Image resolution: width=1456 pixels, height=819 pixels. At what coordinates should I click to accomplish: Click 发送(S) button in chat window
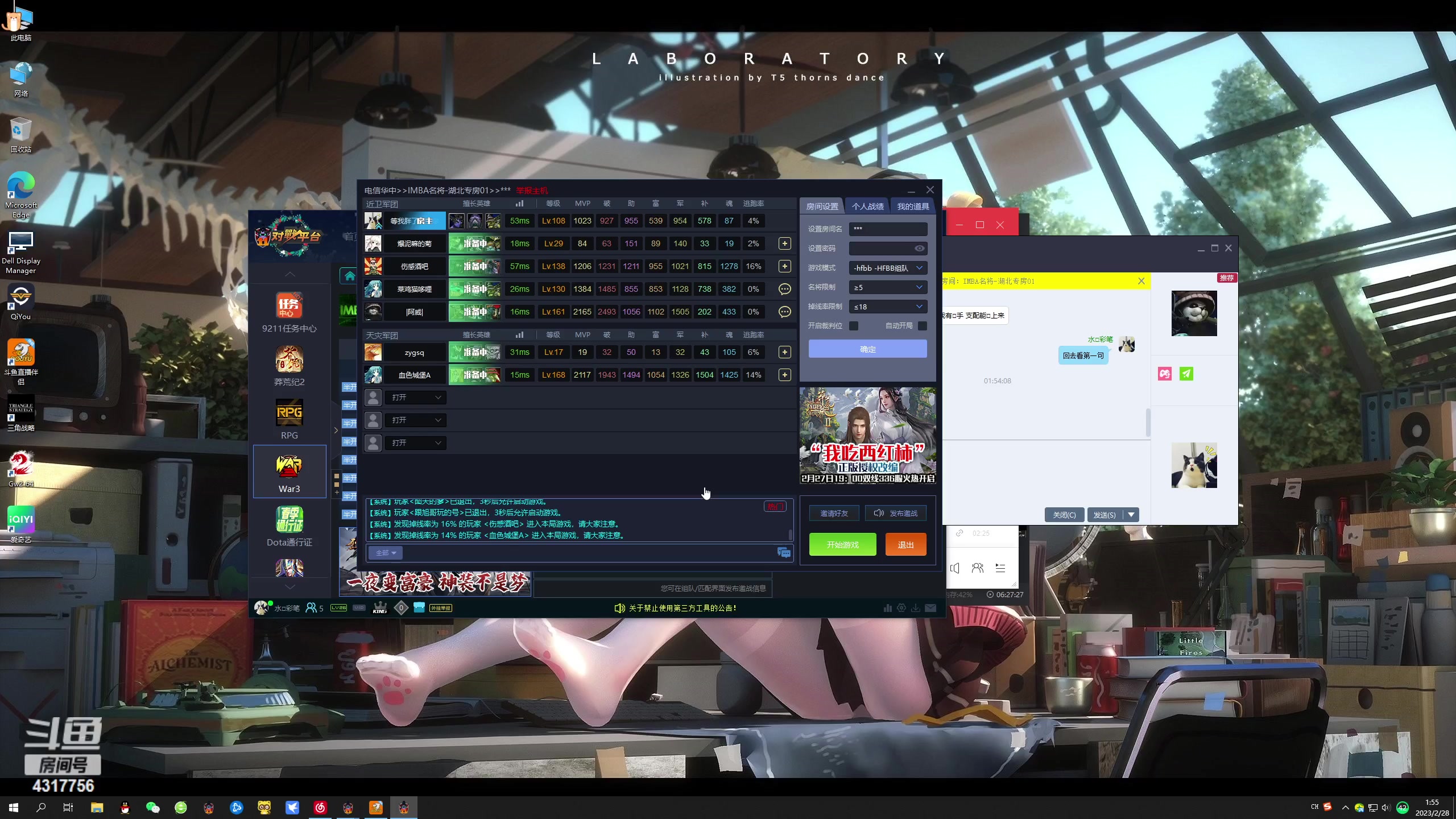1105,515
